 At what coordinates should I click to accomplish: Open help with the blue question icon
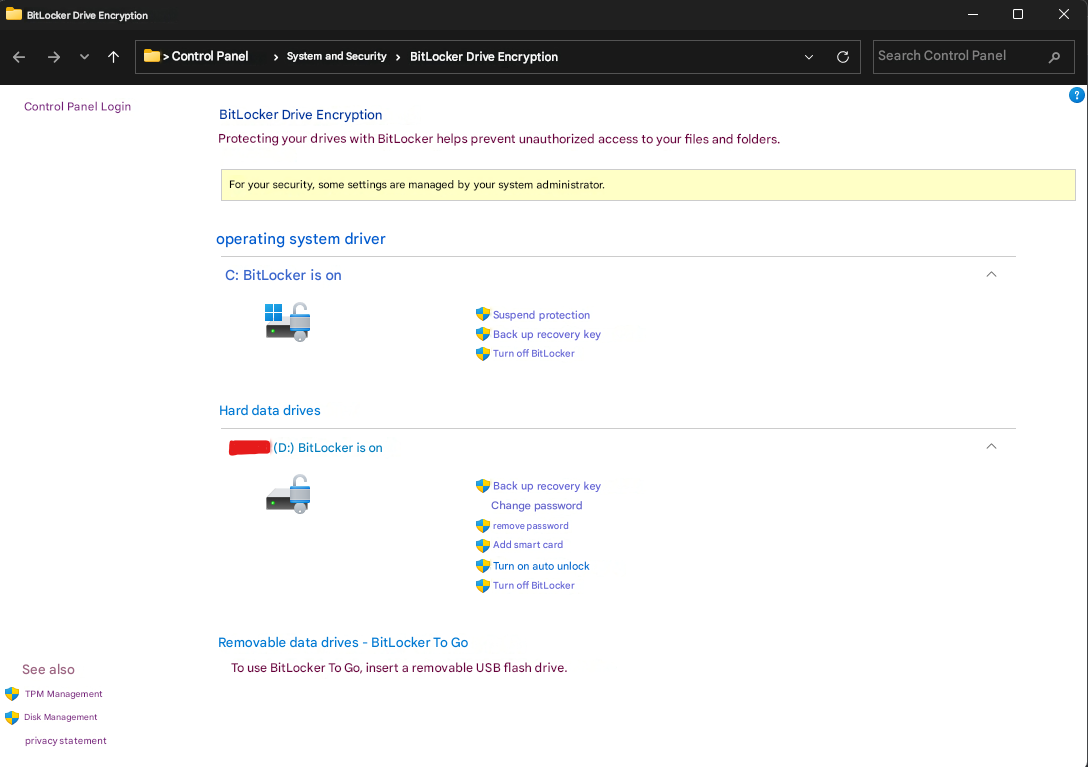pos(1077,95)
